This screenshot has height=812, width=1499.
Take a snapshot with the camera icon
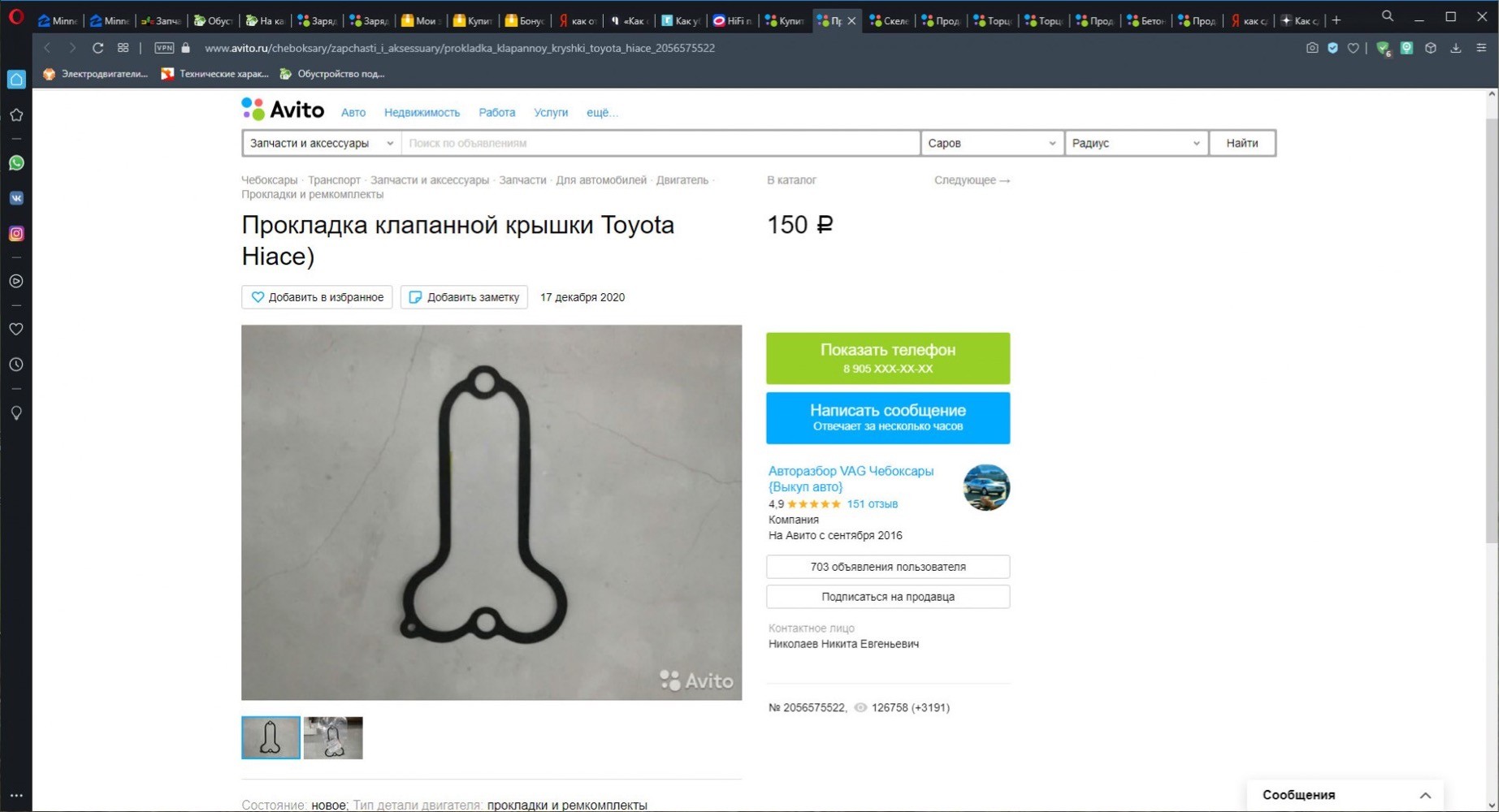(1312, 48)
